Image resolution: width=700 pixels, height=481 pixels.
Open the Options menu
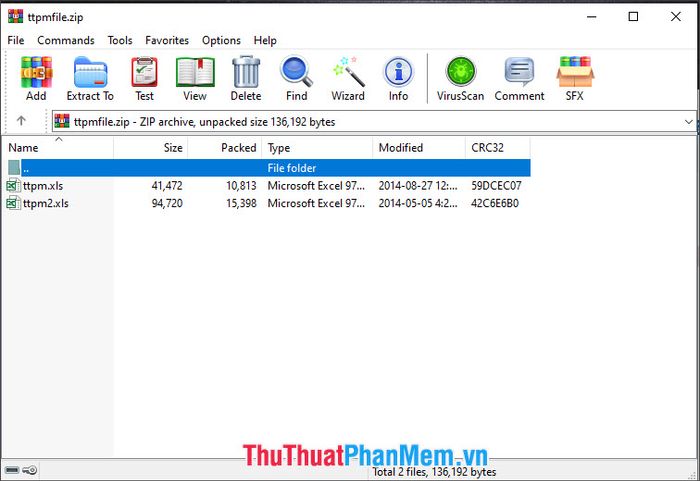221,40
